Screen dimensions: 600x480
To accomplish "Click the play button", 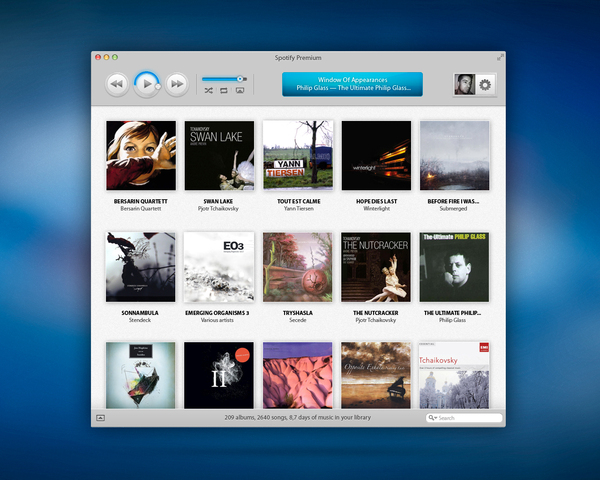I will (147, 84).
